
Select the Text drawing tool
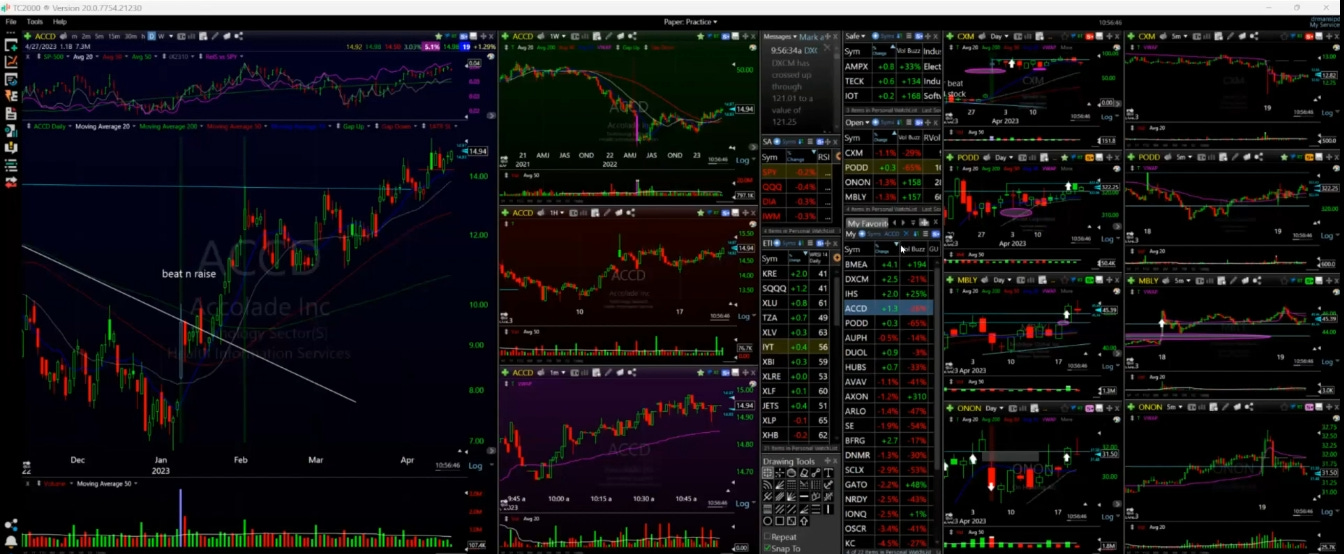[x=829, y=473]
